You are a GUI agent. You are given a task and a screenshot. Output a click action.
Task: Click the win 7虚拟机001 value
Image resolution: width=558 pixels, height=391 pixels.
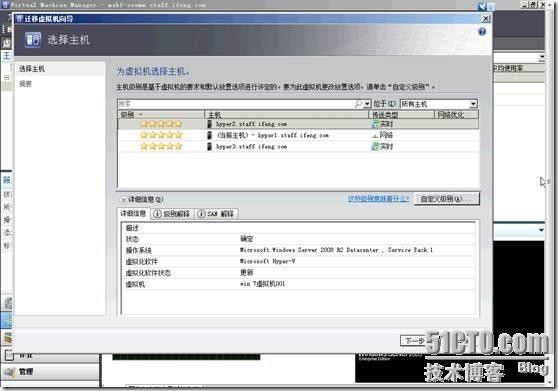pos(263,284)
